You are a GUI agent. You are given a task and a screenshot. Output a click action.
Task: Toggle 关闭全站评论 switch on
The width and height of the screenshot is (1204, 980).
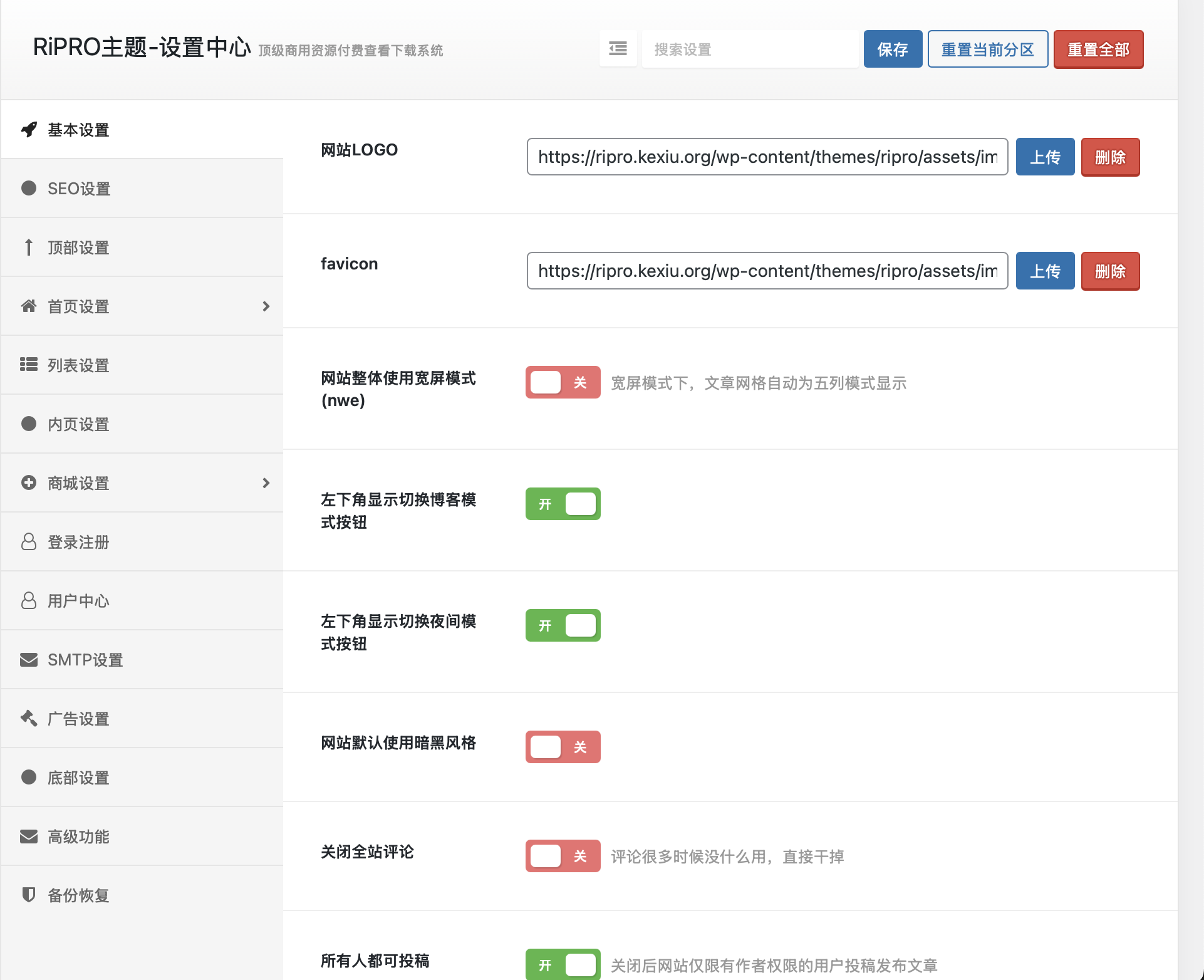pyautogui.click(x=563, y=856)
